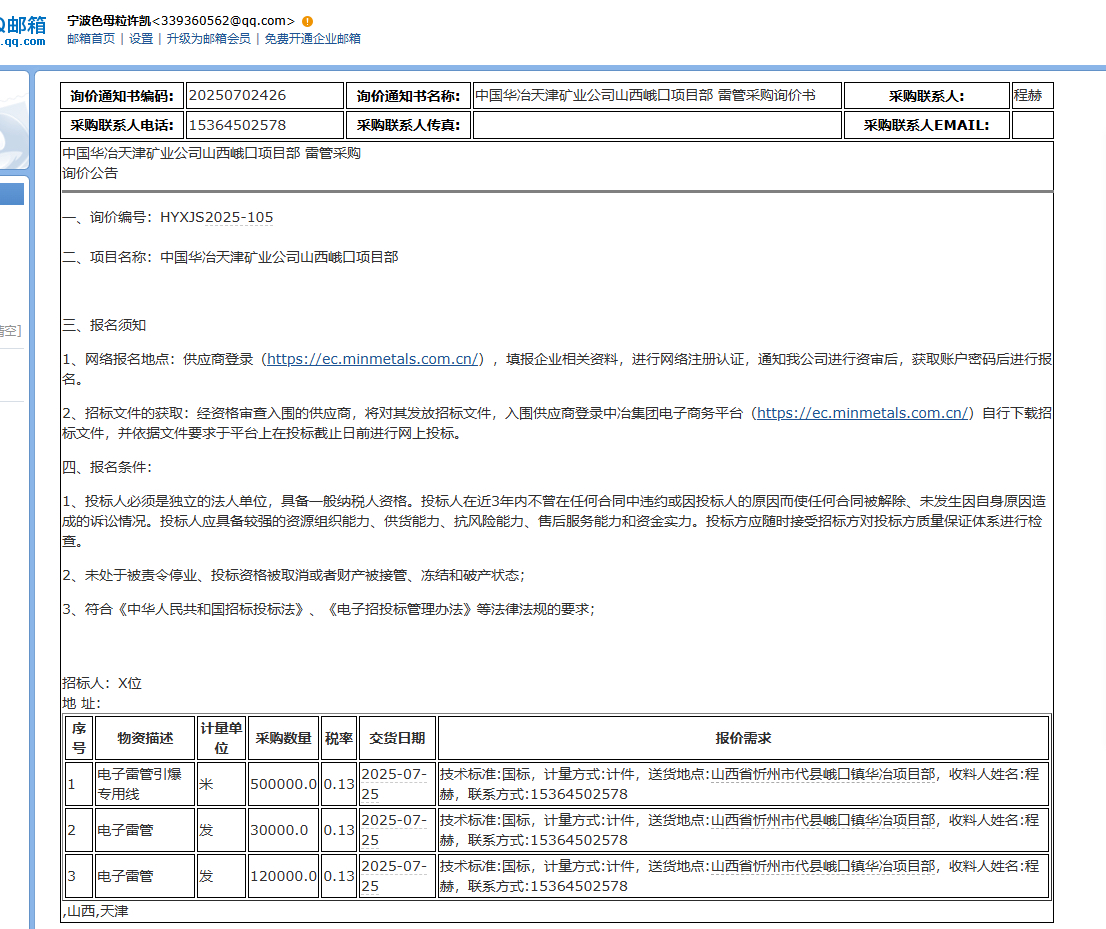1106x929 pixels.
Task: Click the 采购数量 column header
Action: coord(284,738)
